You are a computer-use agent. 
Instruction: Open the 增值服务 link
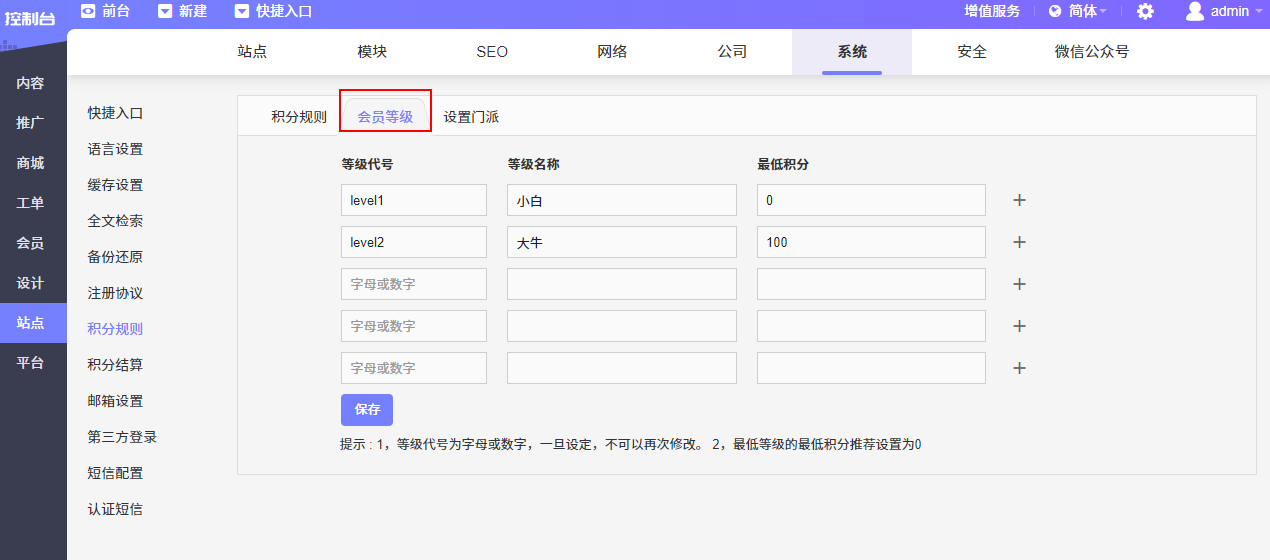tap(991, 11)
